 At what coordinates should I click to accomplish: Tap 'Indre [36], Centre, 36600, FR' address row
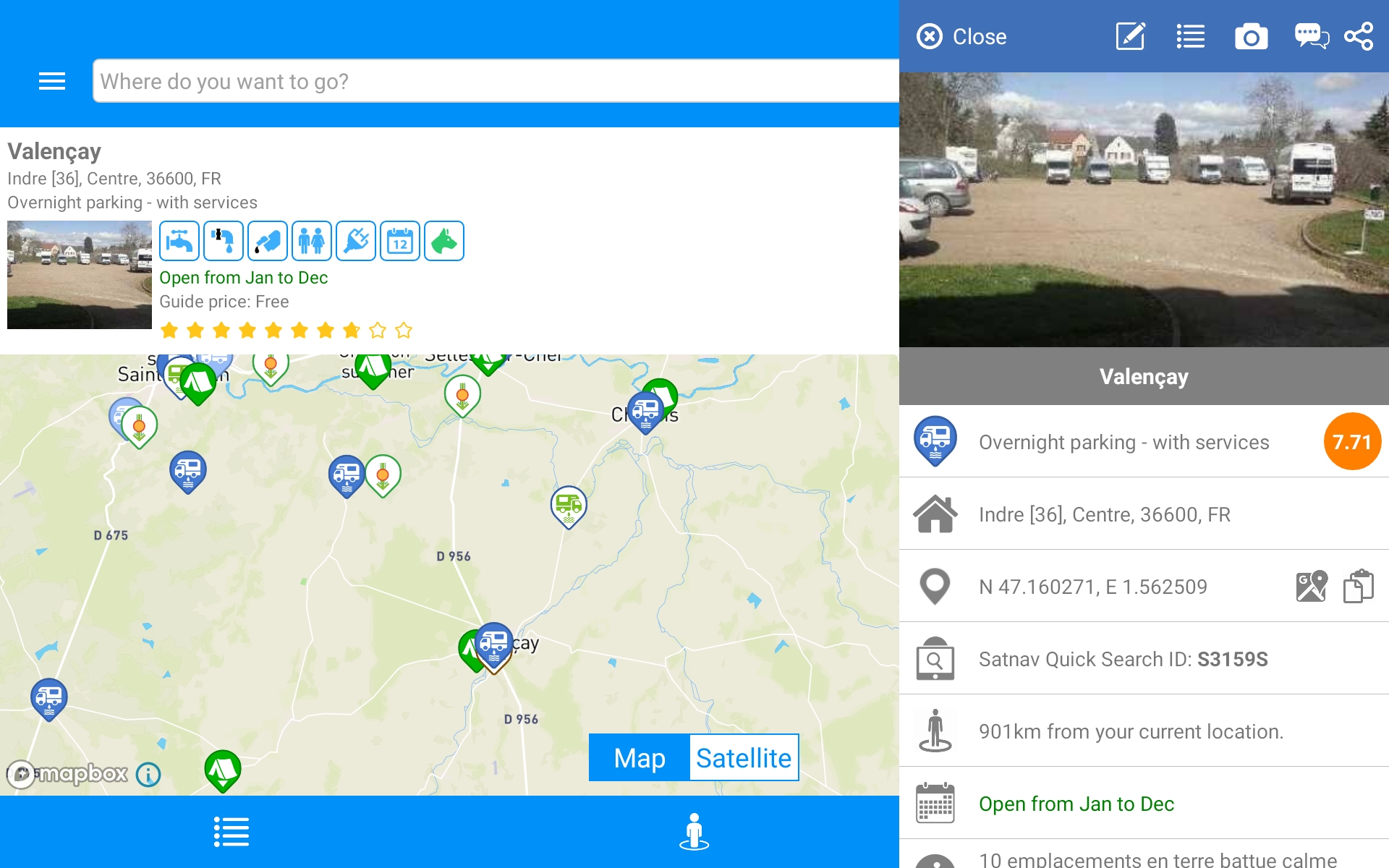[1144, 514]
